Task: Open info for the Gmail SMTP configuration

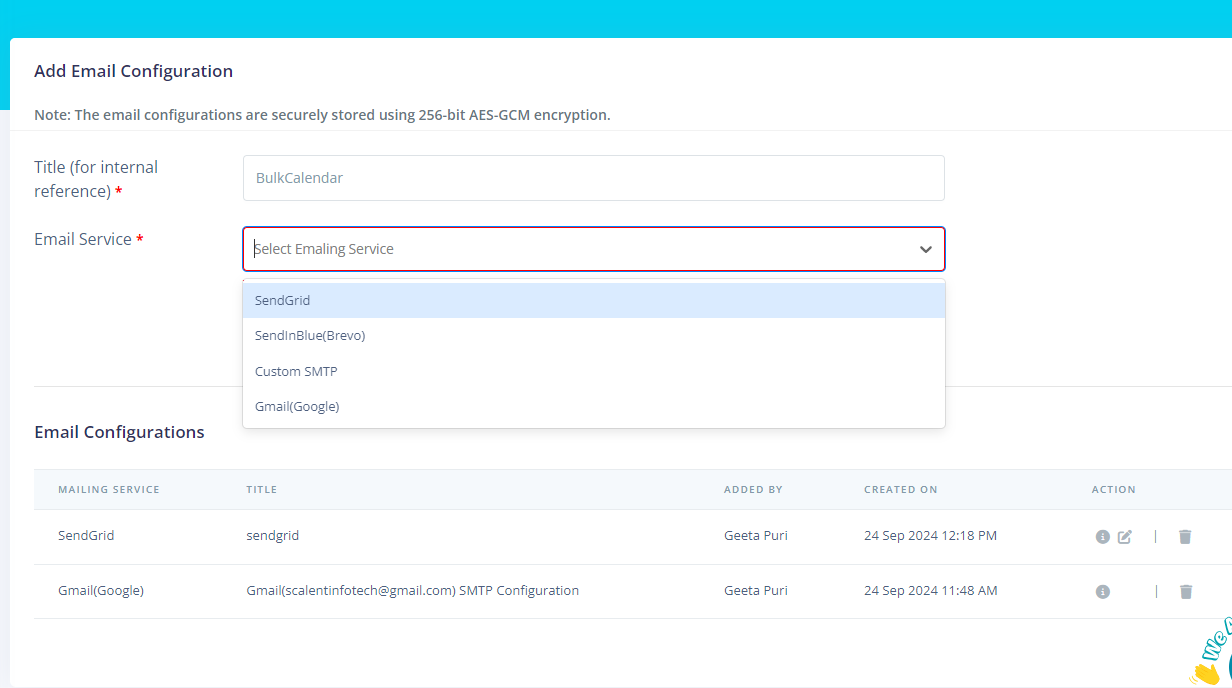Action: 1102,591
